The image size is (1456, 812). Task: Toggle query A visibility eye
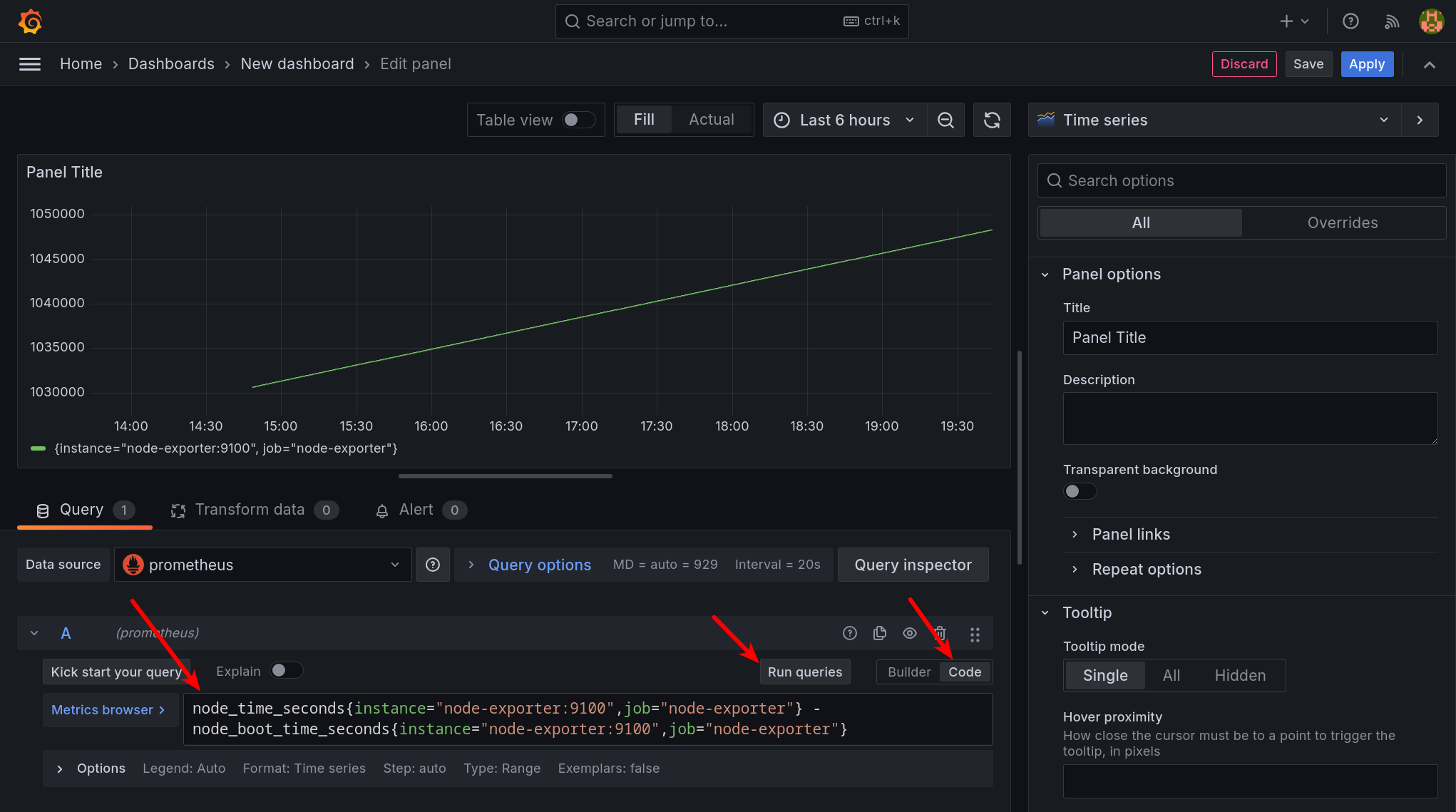point(910,633)
